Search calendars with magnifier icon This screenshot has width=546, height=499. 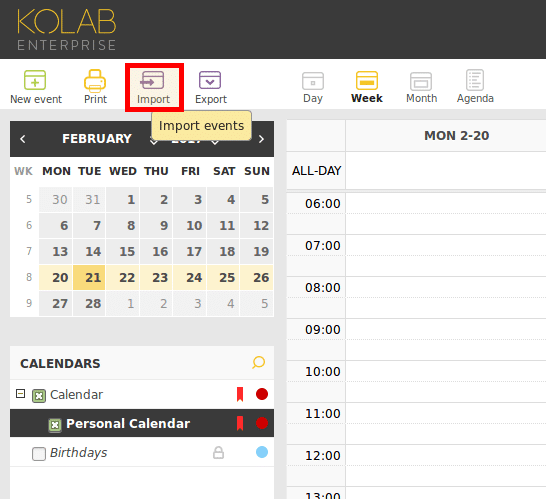coord(258,362)
